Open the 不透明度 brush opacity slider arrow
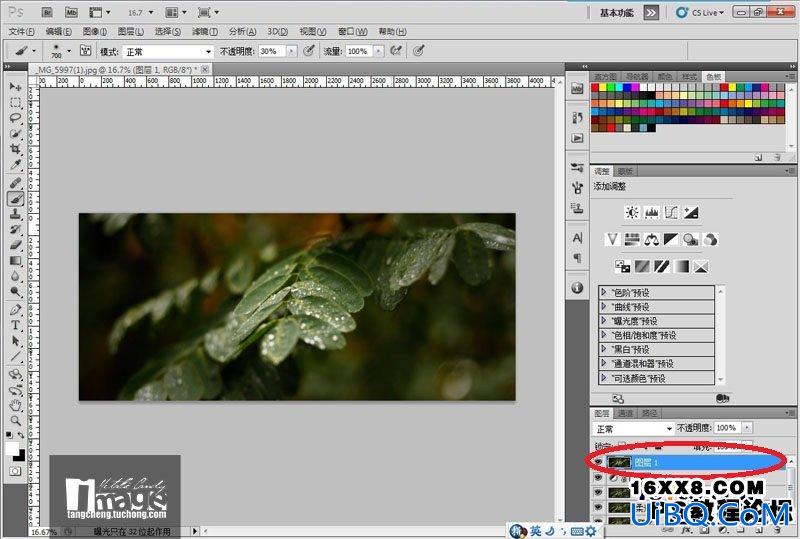 click(291, 51)
